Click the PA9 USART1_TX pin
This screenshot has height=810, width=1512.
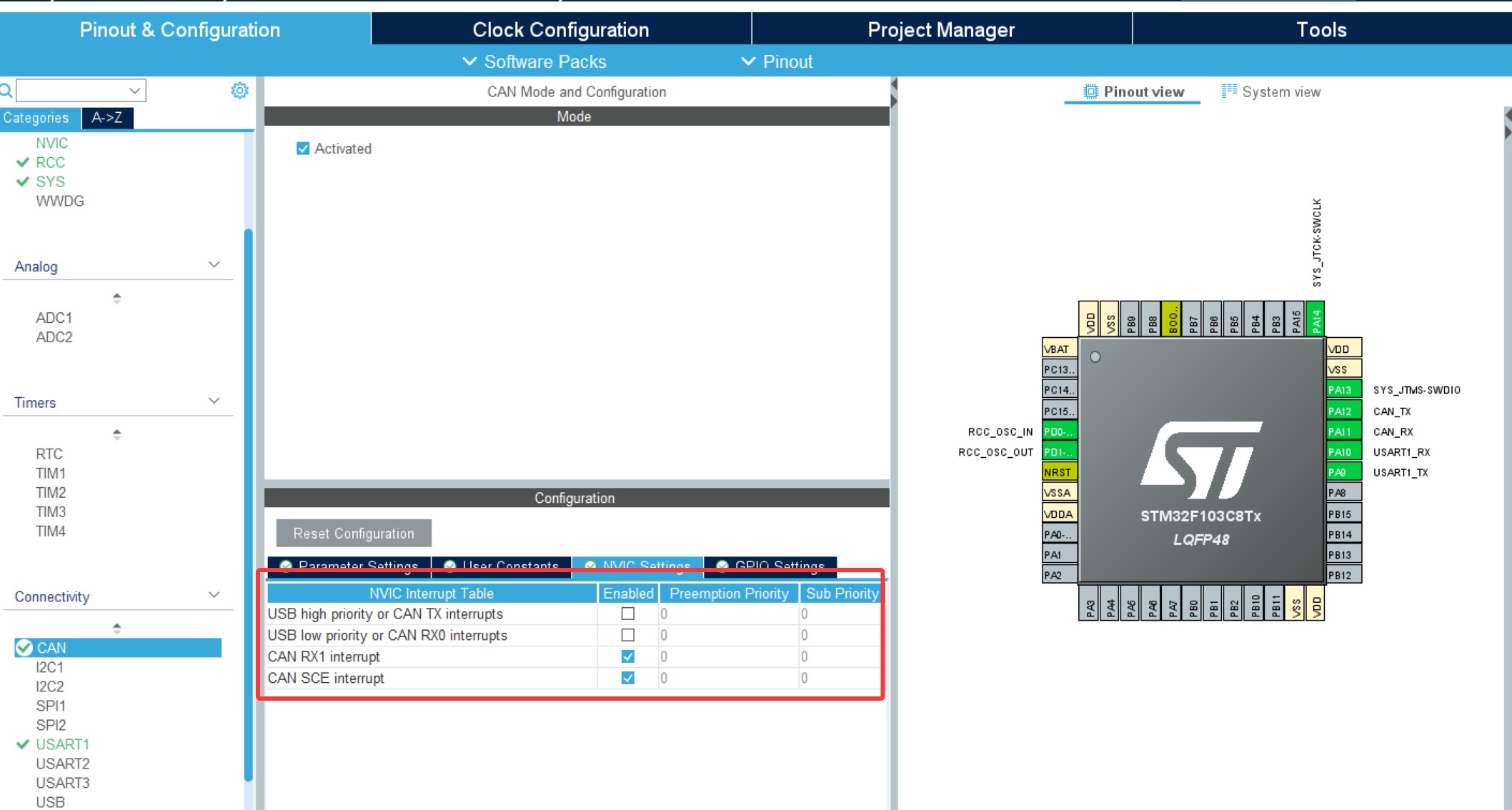[x=1344, y=472]
